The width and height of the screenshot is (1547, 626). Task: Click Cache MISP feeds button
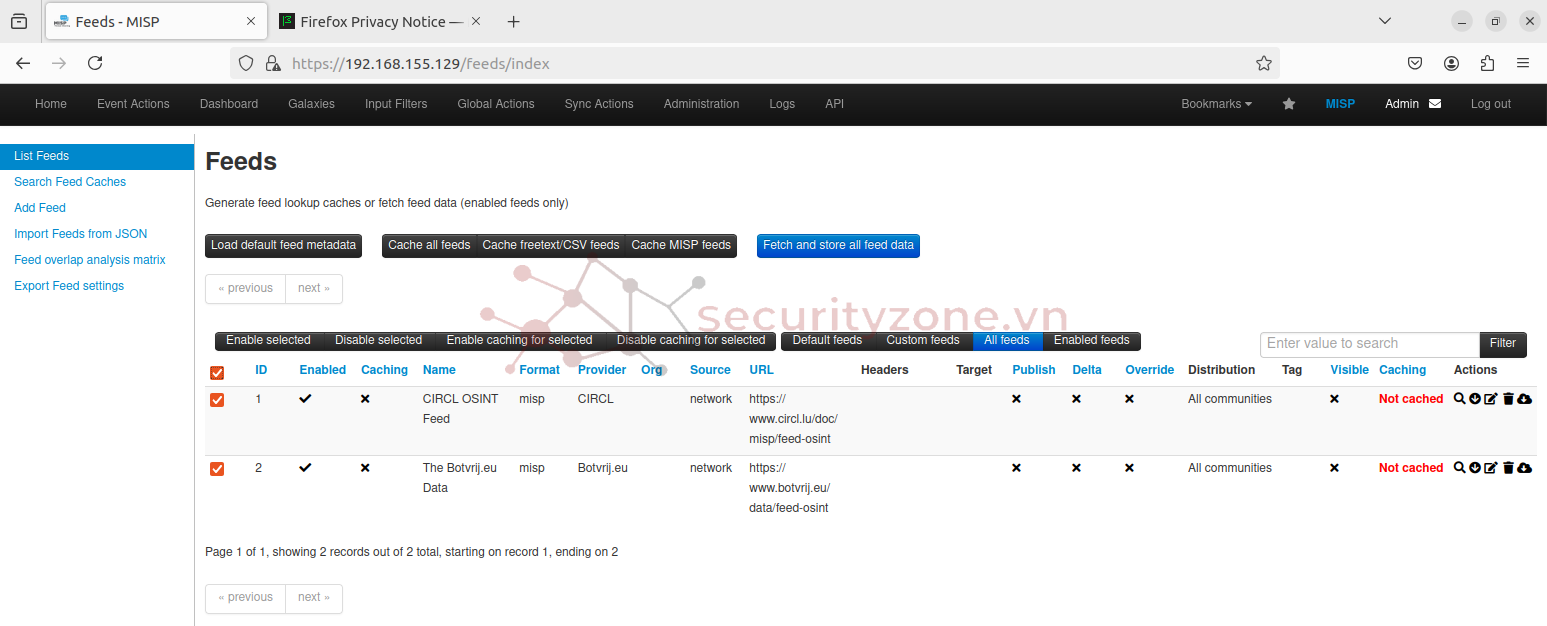681,246
